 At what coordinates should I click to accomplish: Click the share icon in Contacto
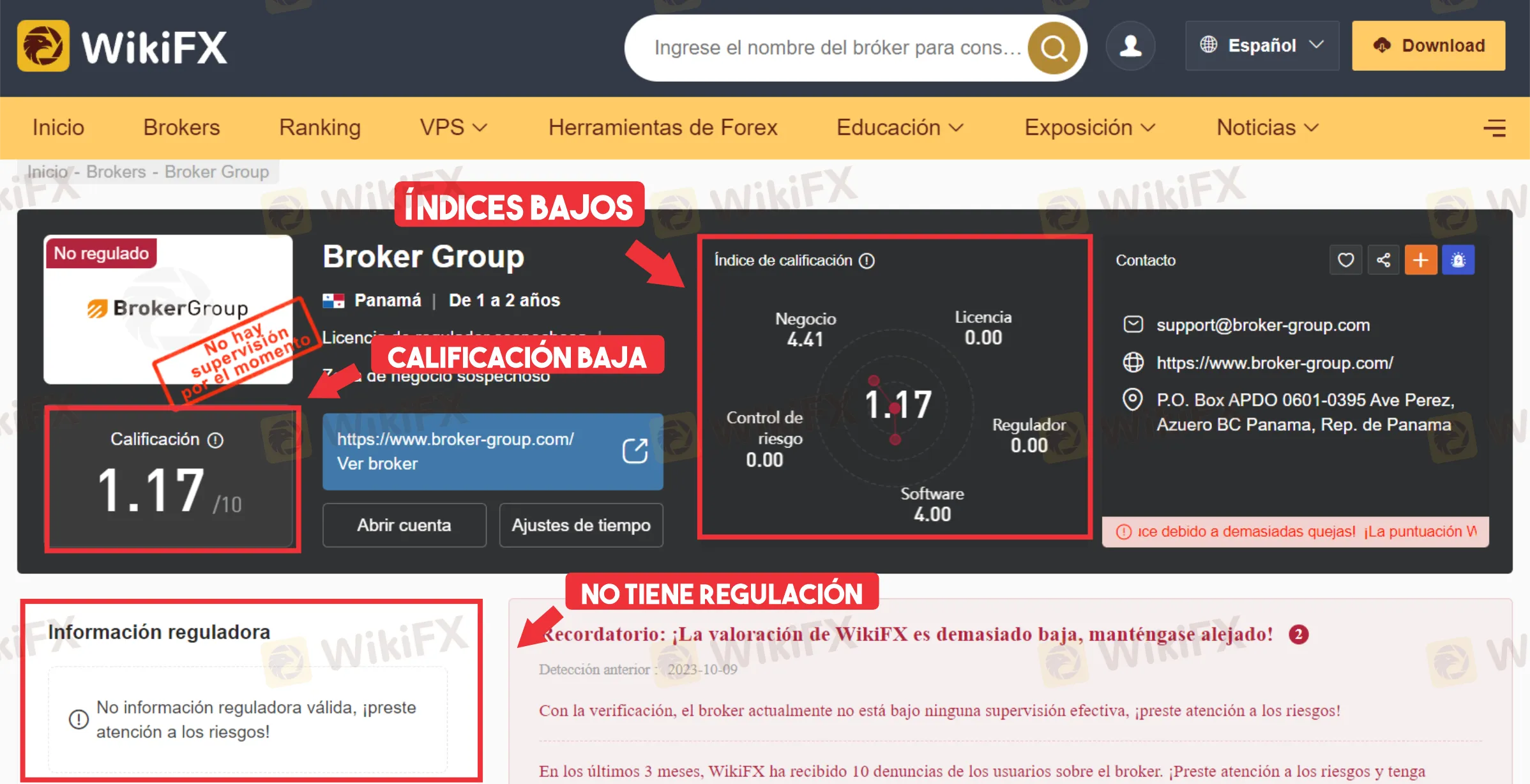pos(1383,260)
